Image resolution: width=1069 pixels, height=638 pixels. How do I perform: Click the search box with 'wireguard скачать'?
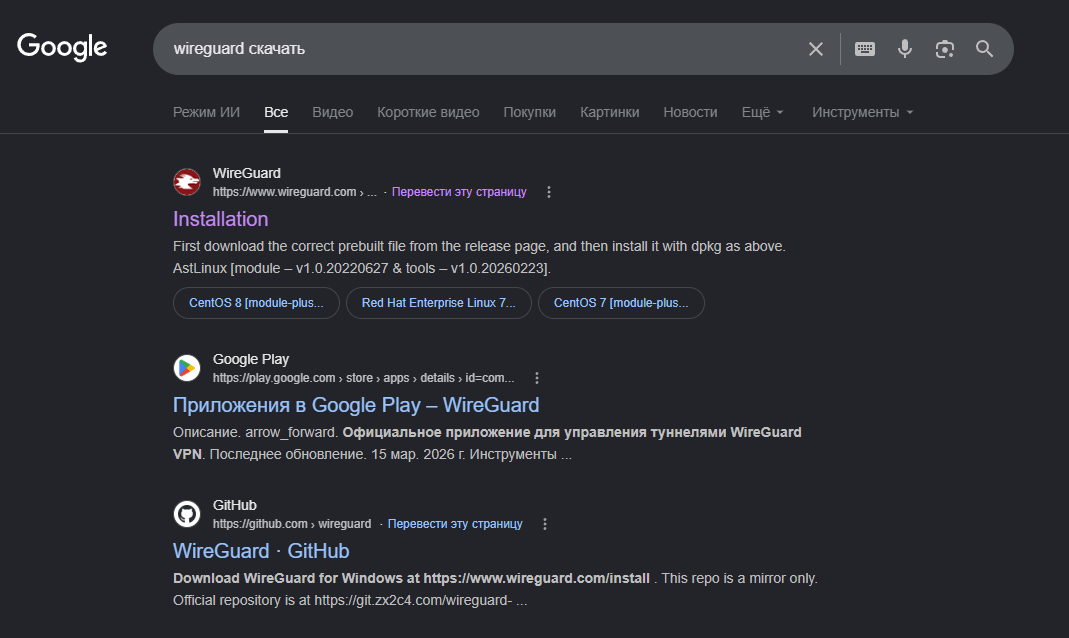click(583, 49)
